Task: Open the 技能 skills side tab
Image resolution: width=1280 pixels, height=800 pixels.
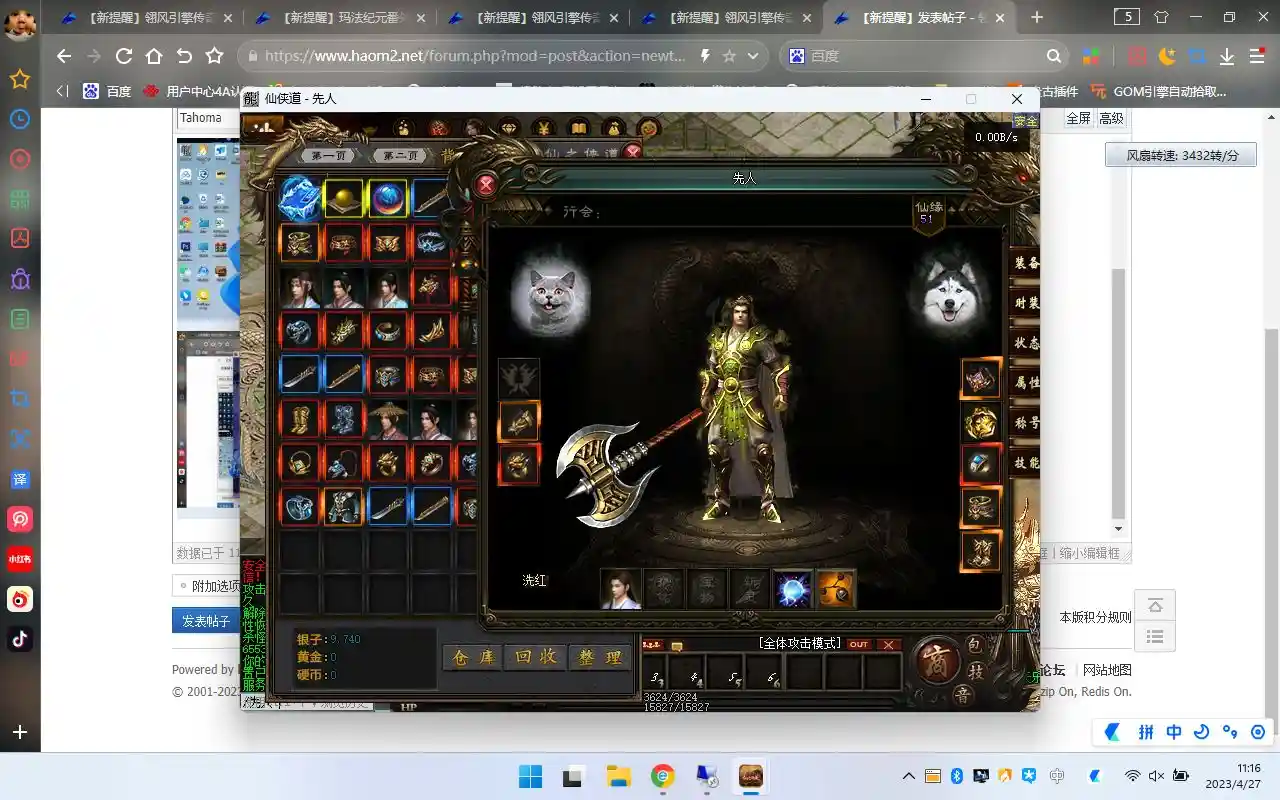Action: tap(1026, 463)
